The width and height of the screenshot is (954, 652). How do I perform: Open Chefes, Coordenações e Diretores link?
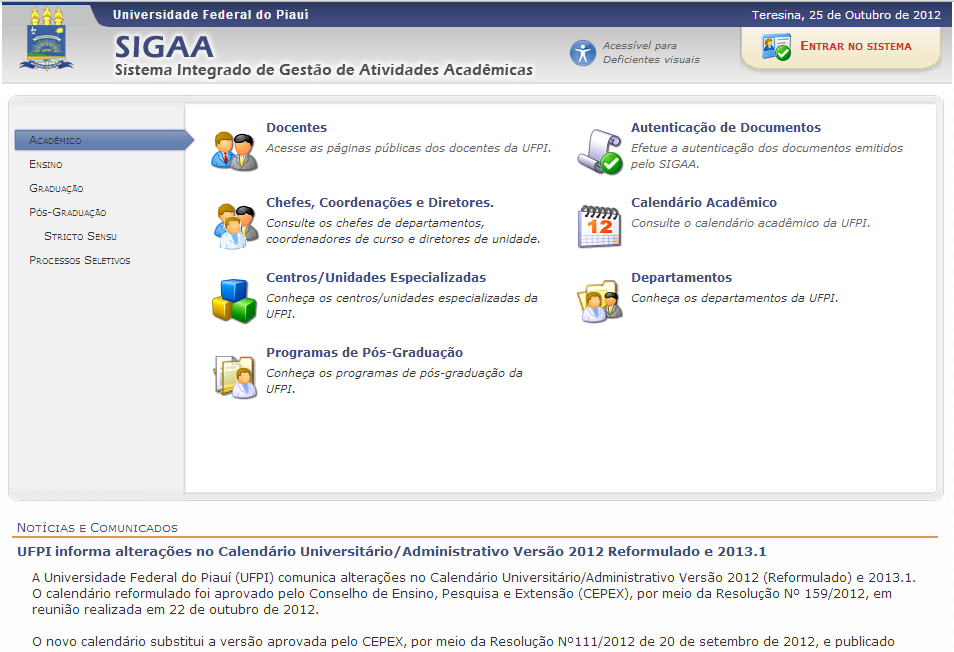[x=380, y=202]
